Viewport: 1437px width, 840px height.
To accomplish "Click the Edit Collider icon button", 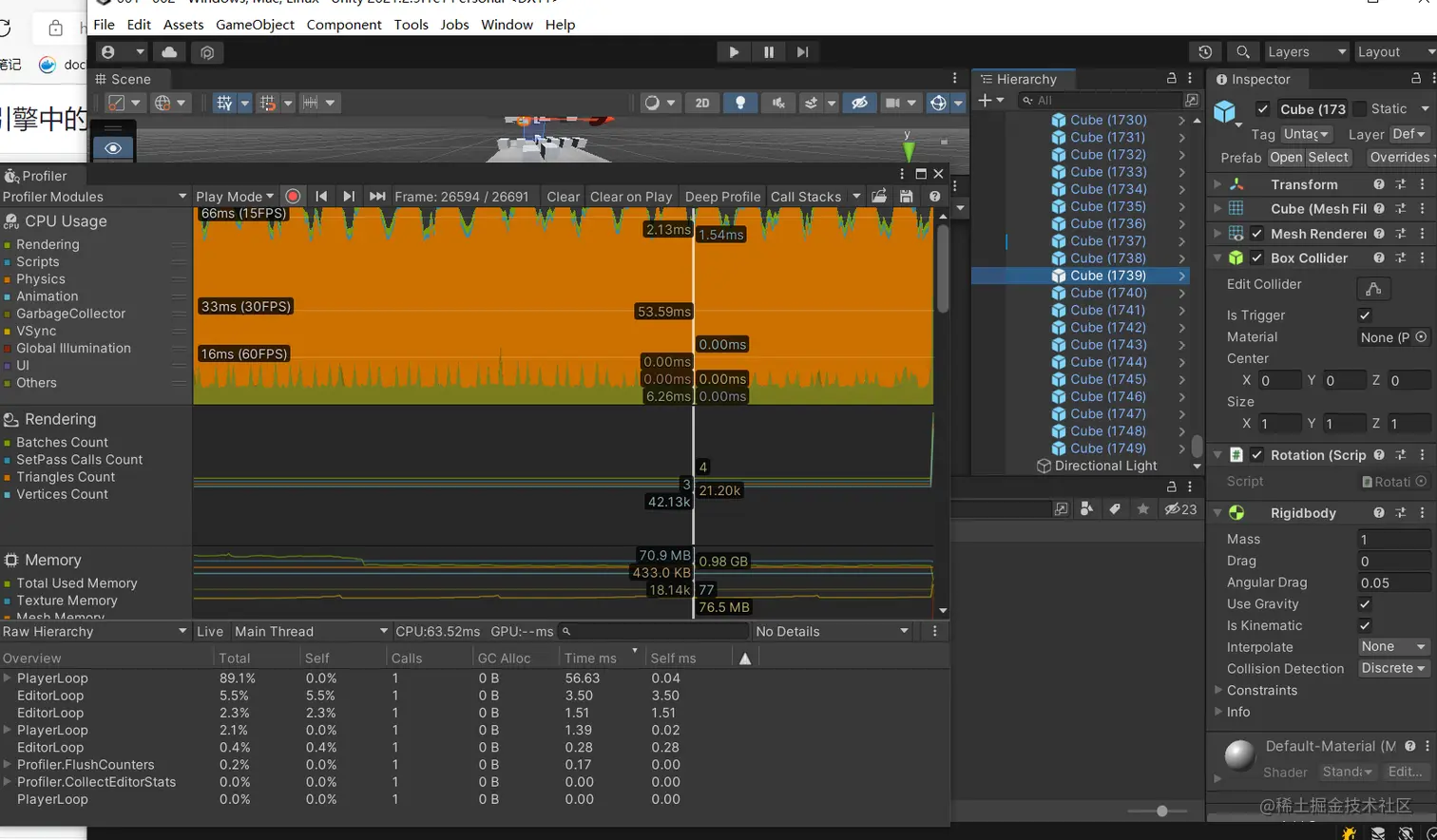I will 1373,288.
